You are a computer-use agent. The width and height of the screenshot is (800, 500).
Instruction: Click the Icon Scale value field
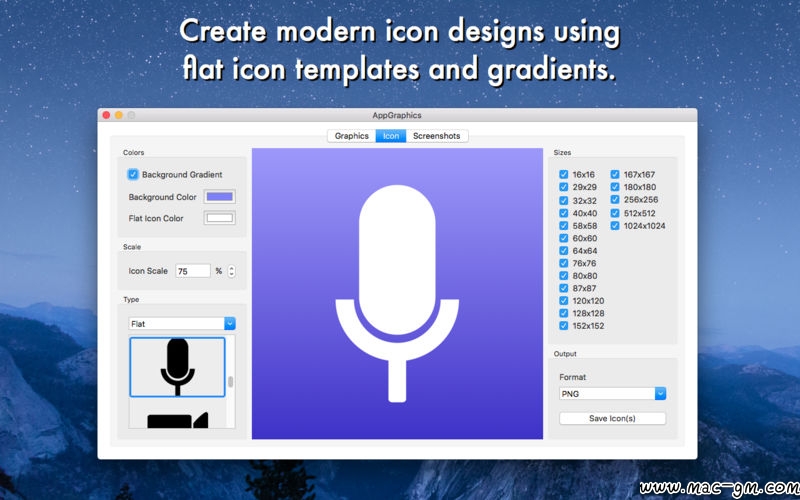click(x=193, y=271)
